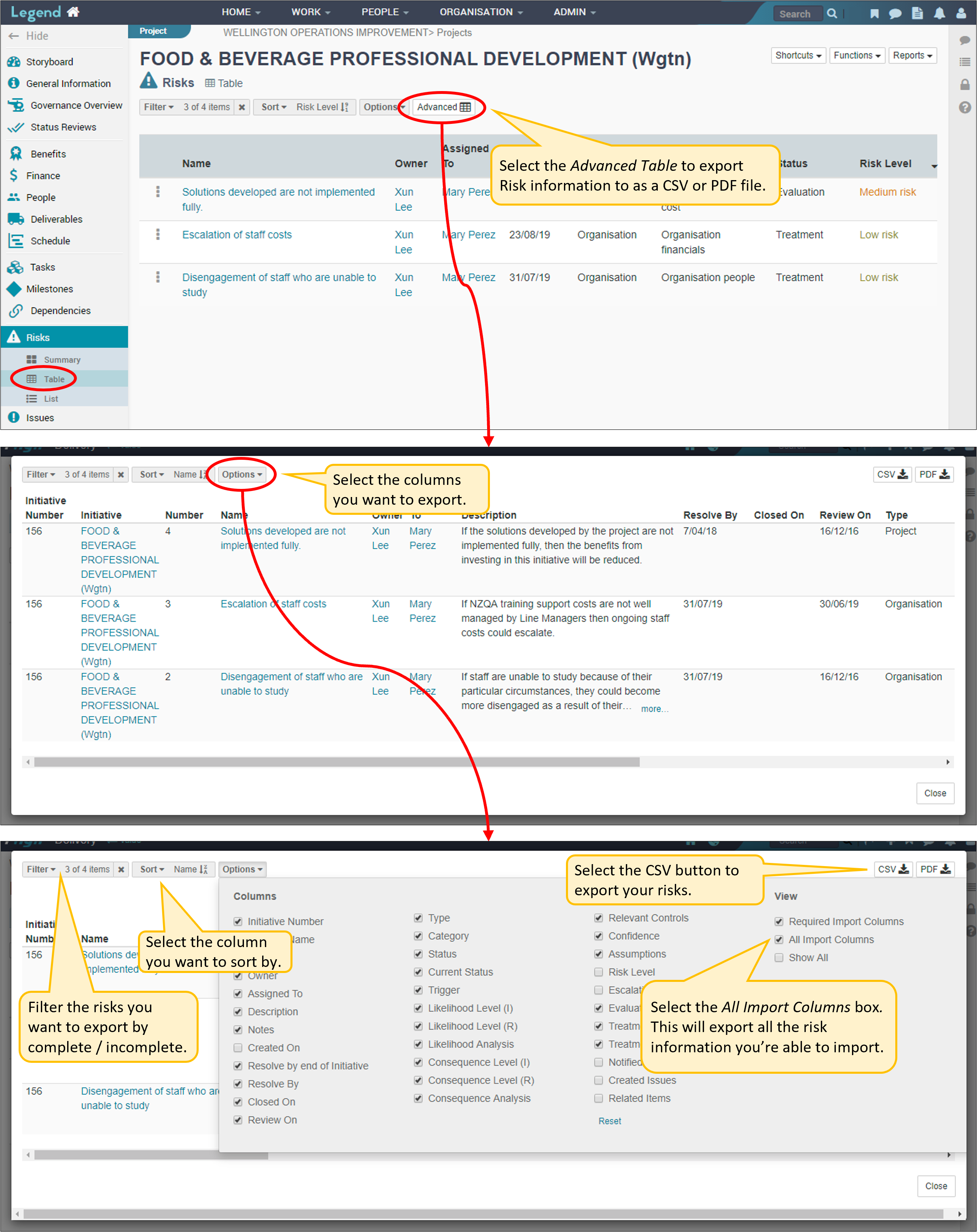The height and width of the screenshot is (1232, 977).
Task: Click the more... link in description
Action: 654,709
